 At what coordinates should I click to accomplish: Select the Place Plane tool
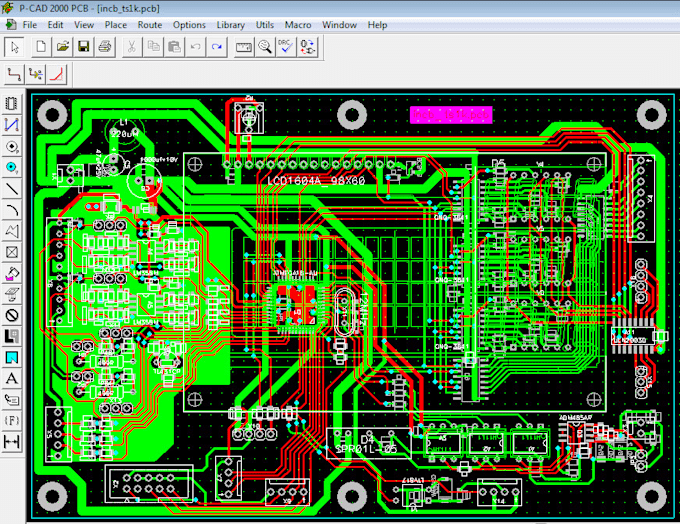pyautogui.click(x=12, y=337)
